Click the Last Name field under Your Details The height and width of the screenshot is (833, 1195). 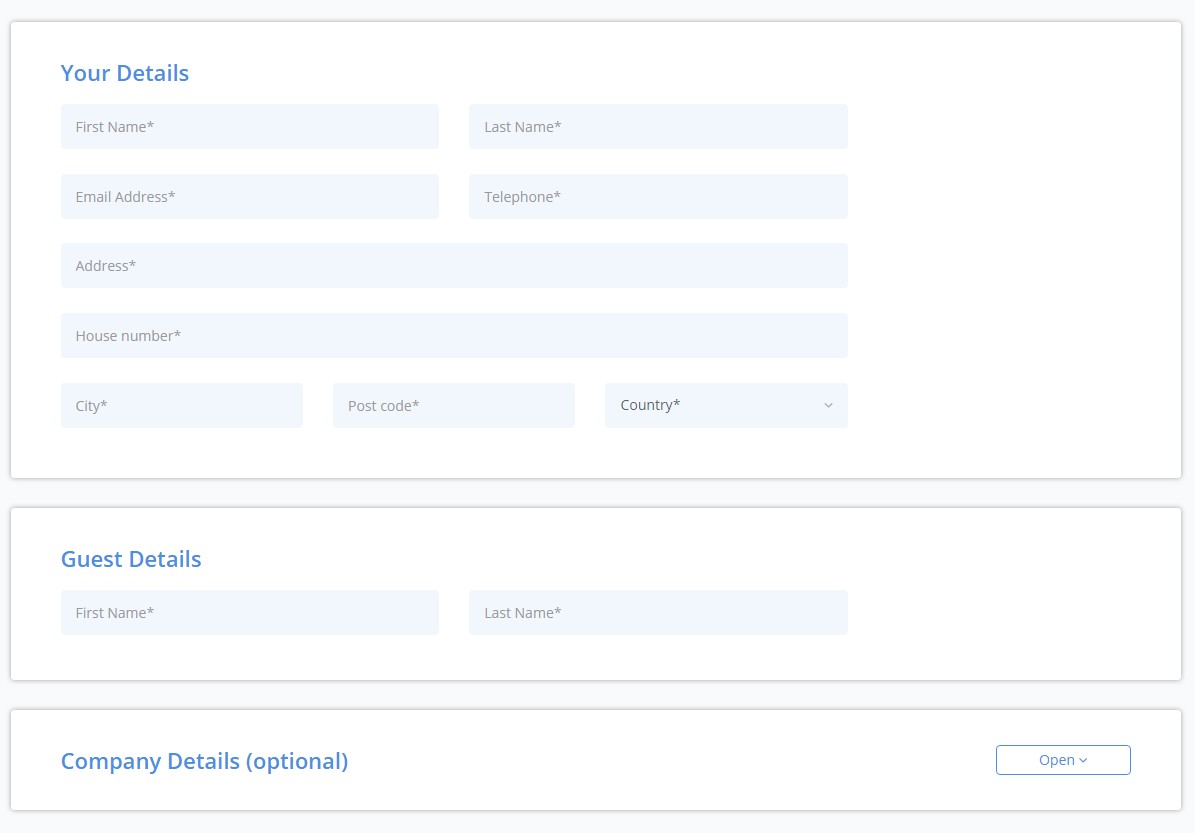coord(658,126)
